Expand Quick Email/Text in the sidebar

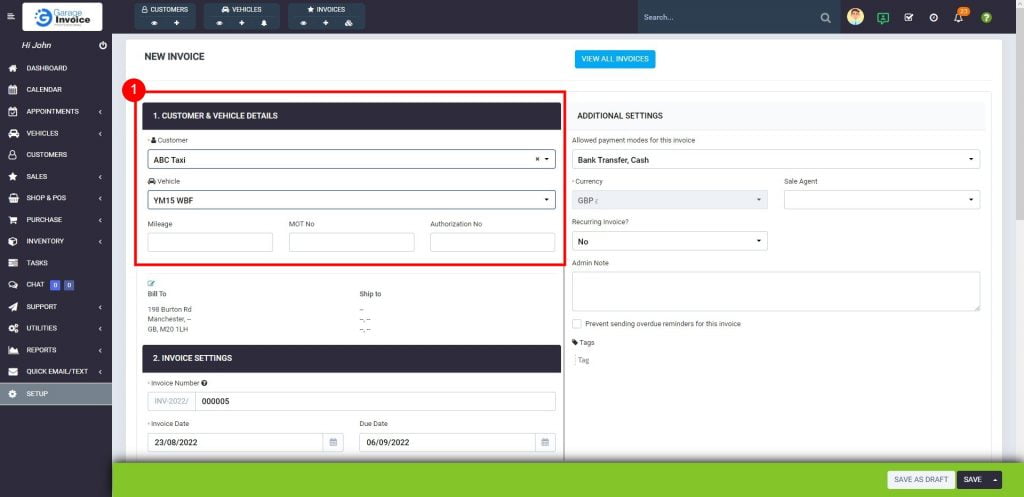click(x=56, y=372)
